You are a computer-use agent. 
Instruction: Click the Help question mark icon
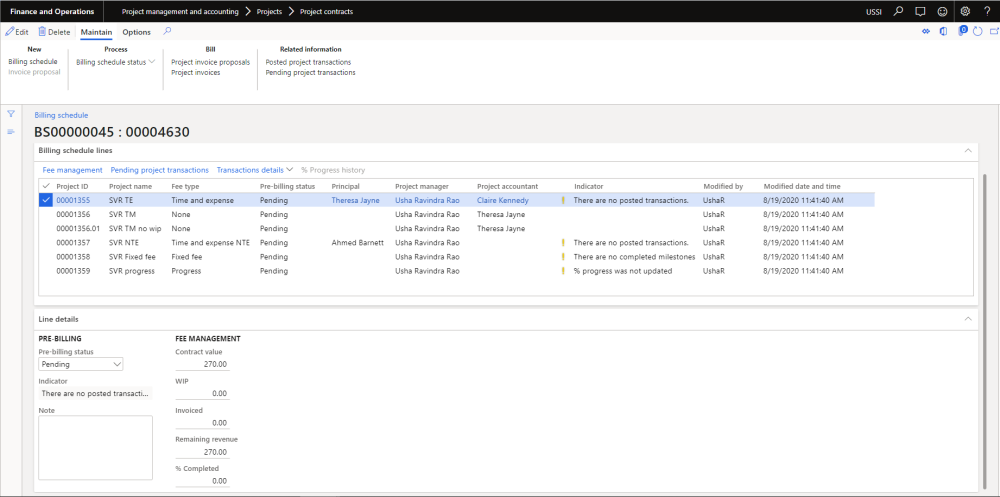point(987,11)
